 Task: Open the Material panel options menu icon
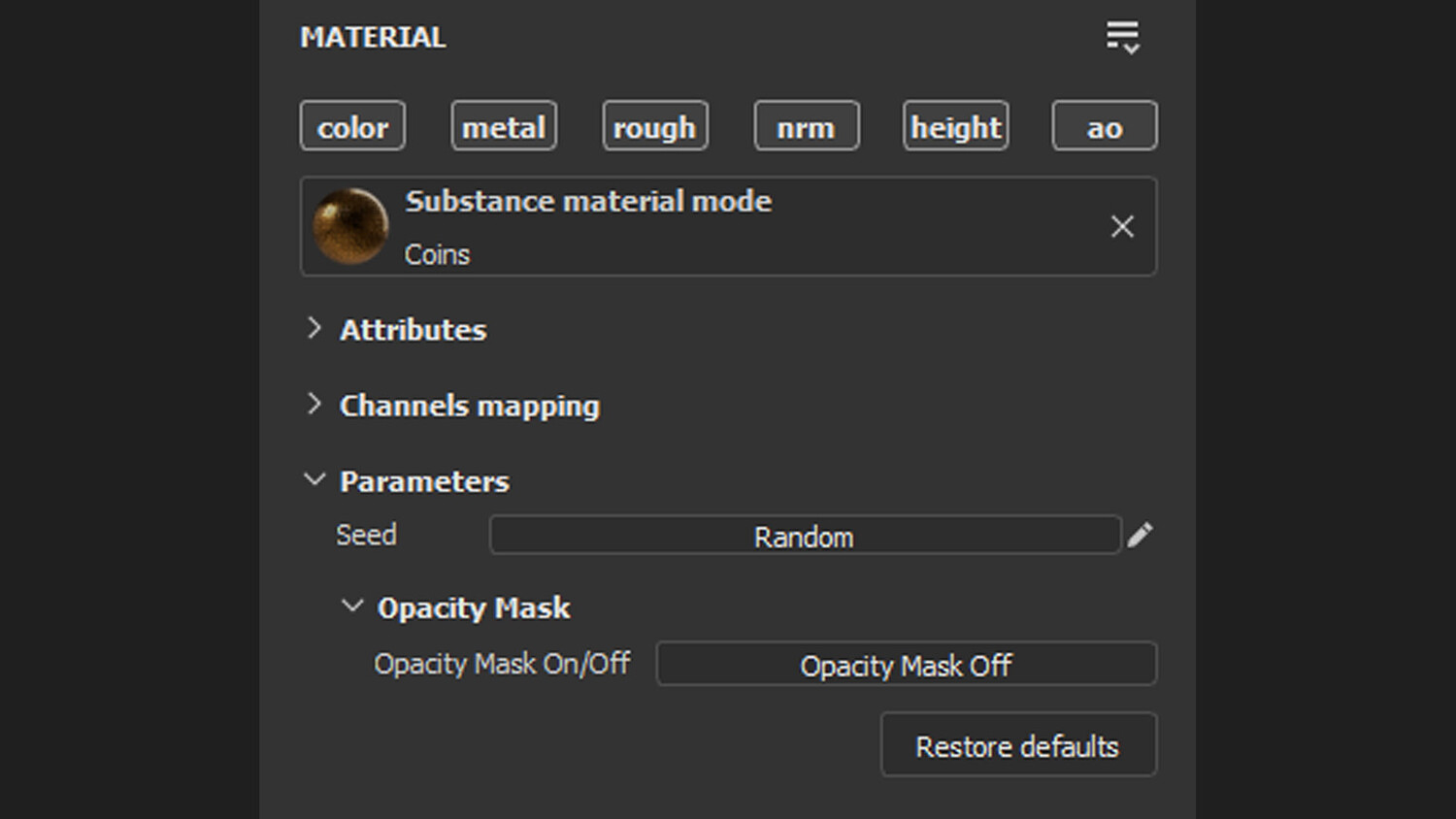tap(1122, 37)
